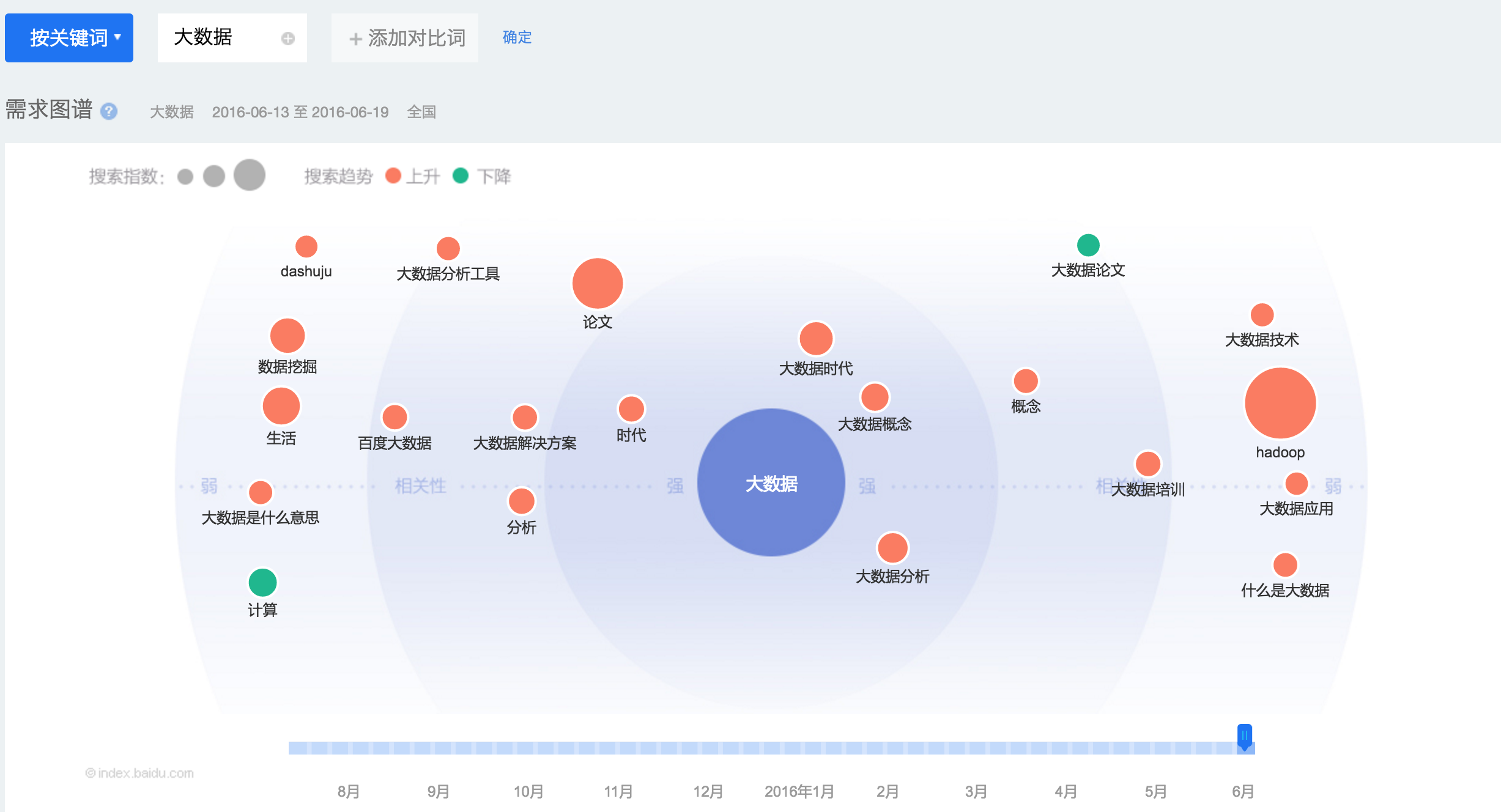Select the 大数据分析 bubble

click(892, 547)
